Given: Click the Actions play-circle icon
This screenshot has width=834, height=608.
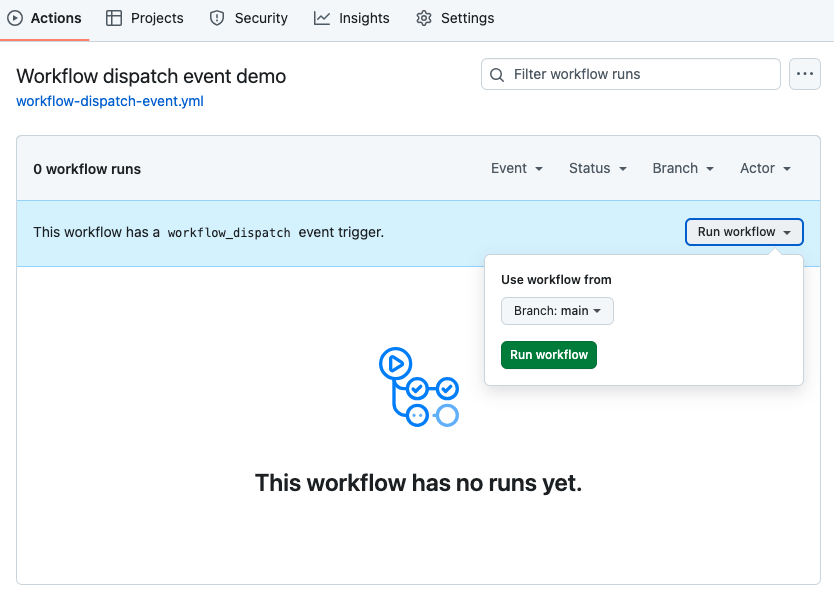Looking at the screenshot, I should [15, 18].
